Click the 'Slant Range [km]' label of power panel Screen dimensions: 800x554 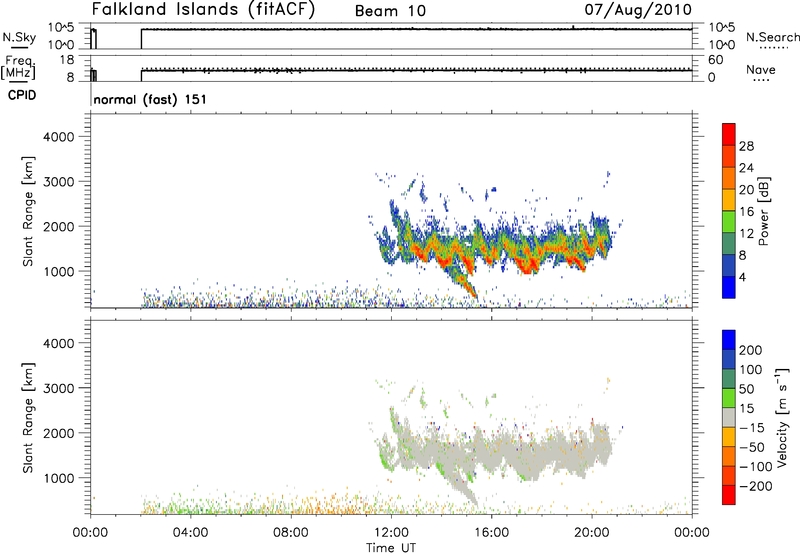click(28, 211)
